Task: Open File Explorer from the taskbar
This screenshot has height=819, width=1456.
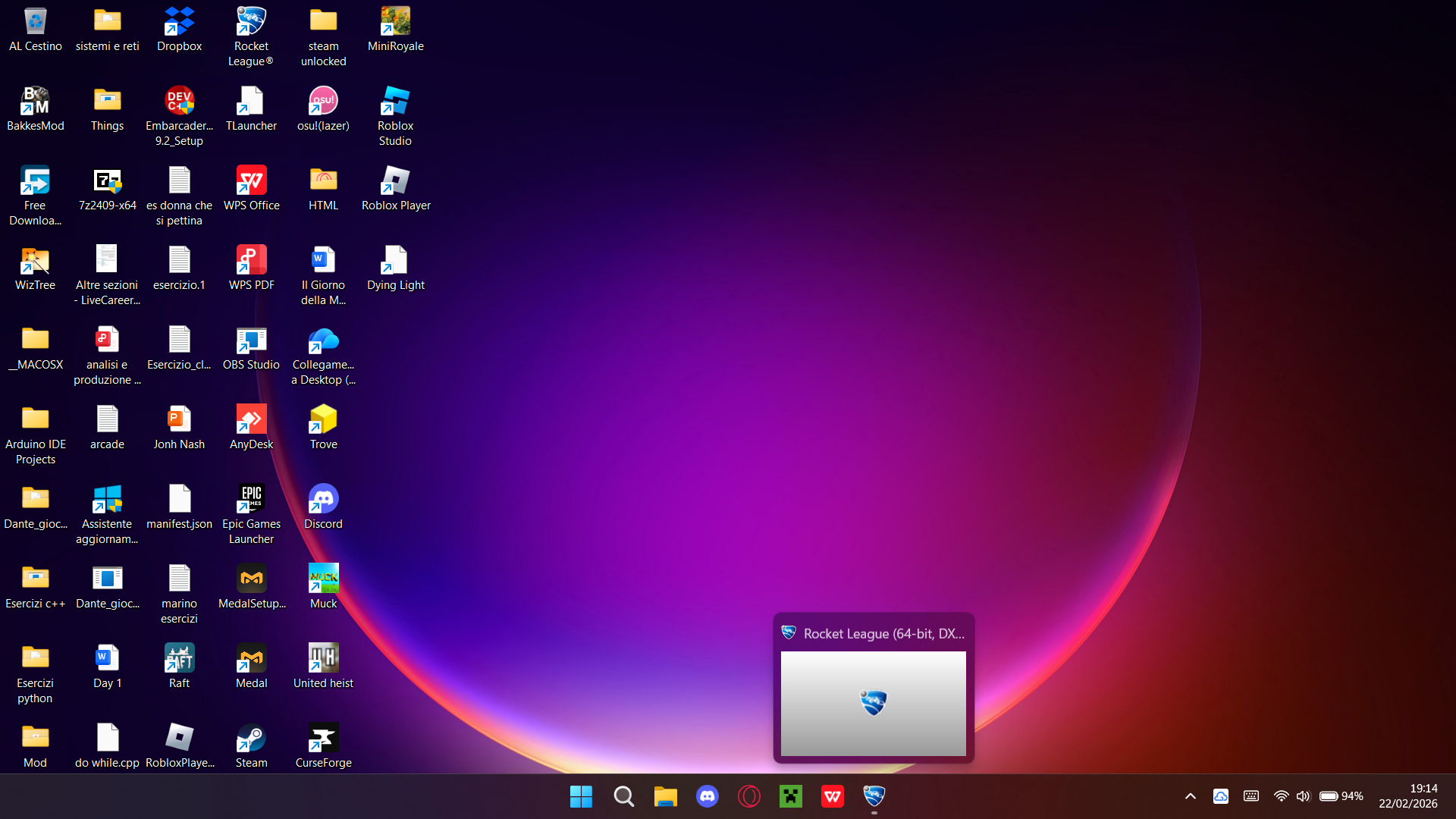Action: coord(665,796)
